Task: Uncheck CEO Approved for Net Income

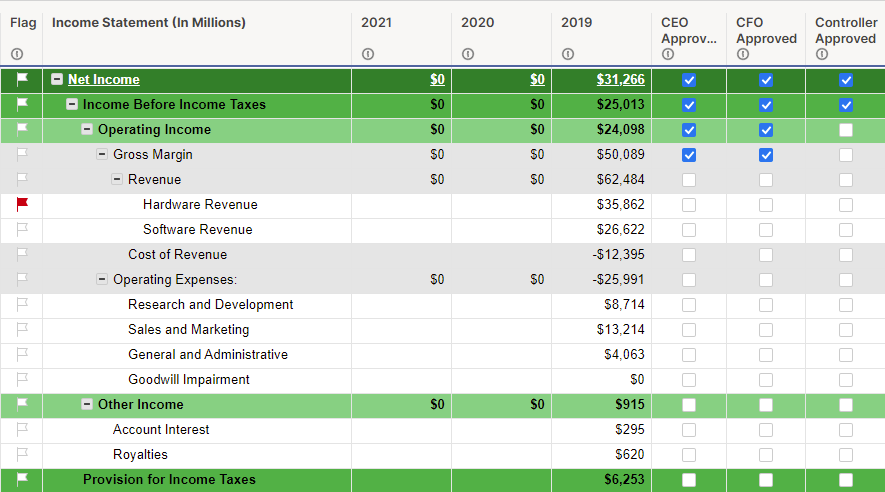Action: pyautogui.click(x=689, y=80)
